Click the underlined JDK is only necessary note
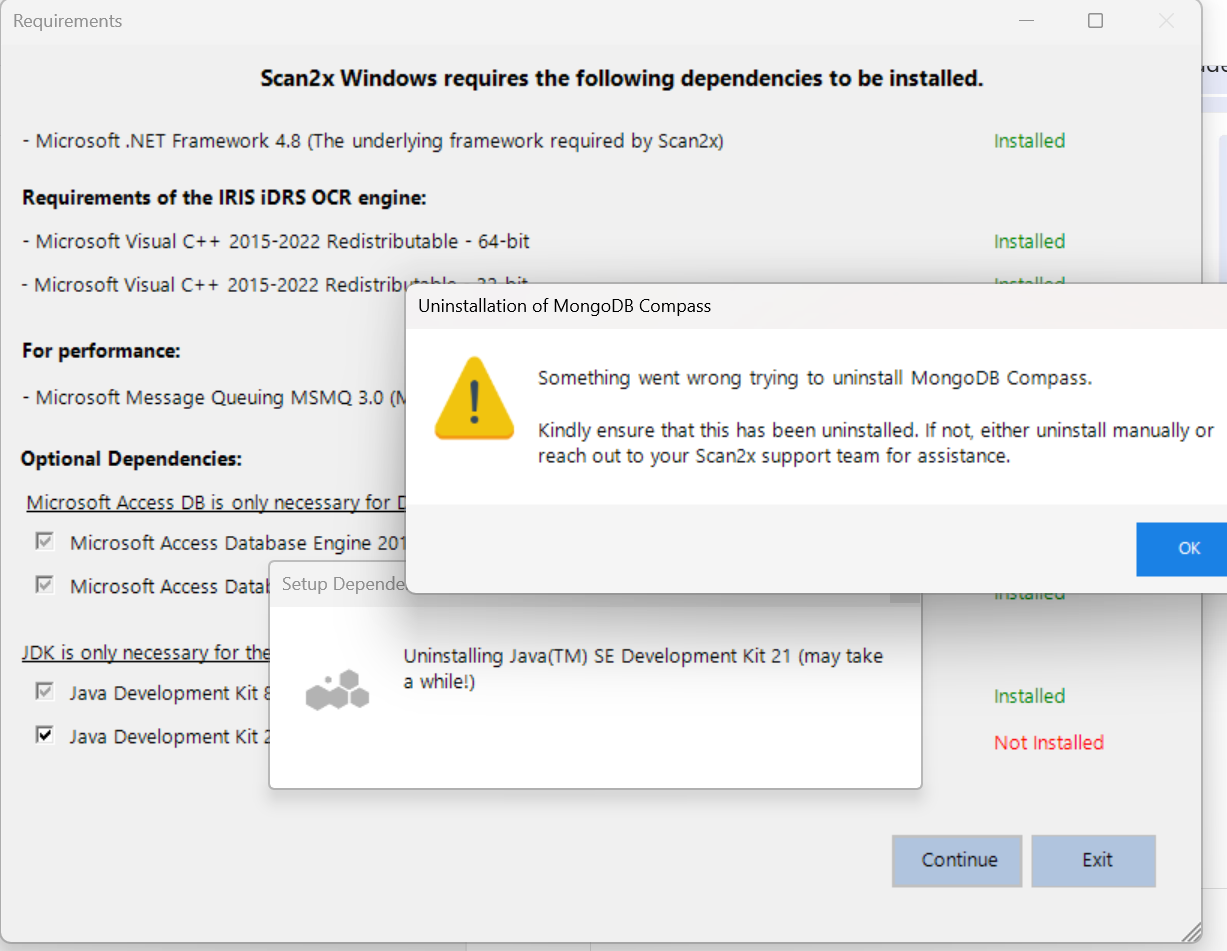Viewport: 1227px width, 951px height. (x=146, y=653)
